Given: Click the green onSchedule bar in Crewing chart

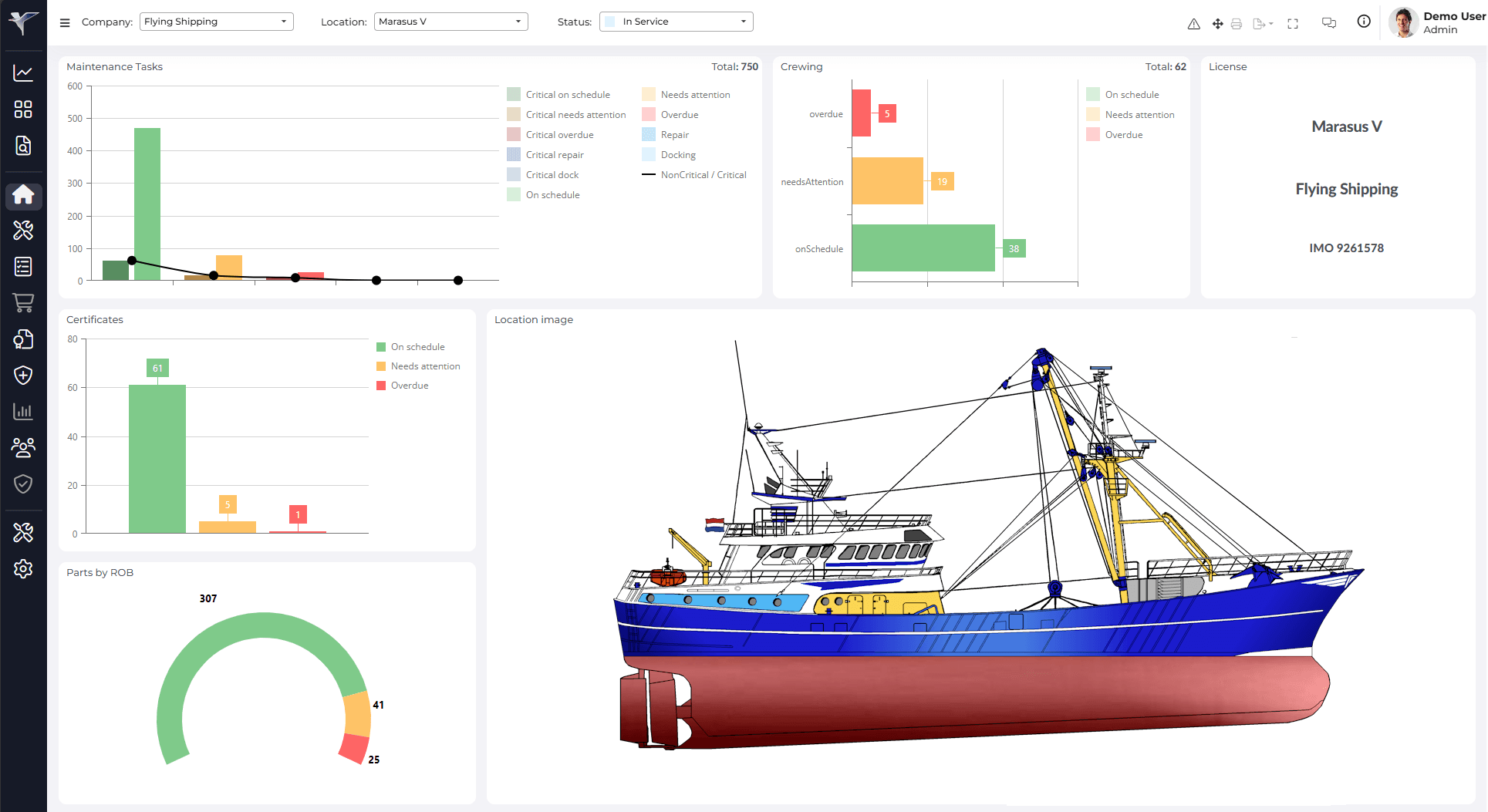Looking at the screenshot, I should [923, 248].
